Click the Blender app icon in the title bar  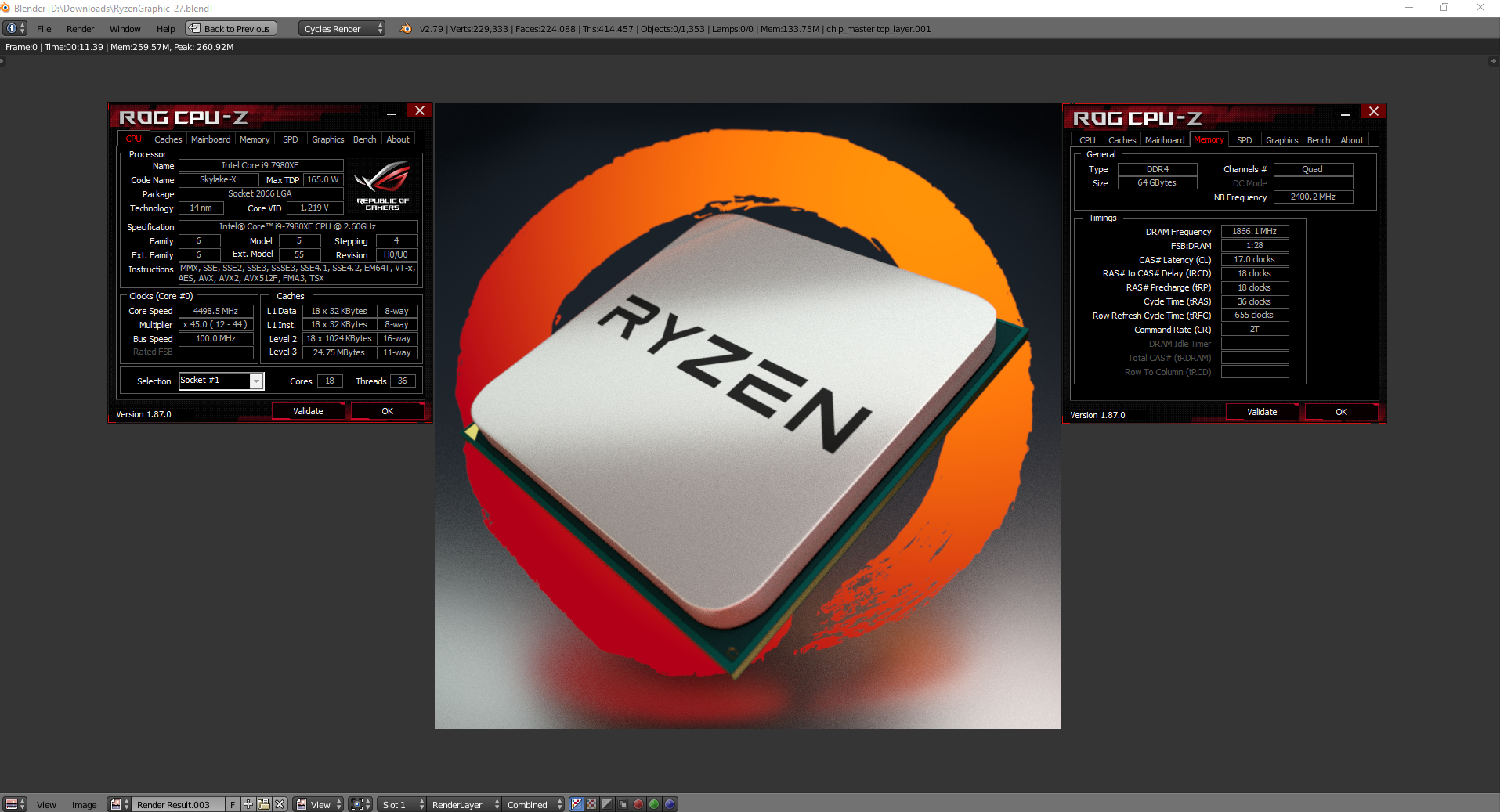coord(5,8)
